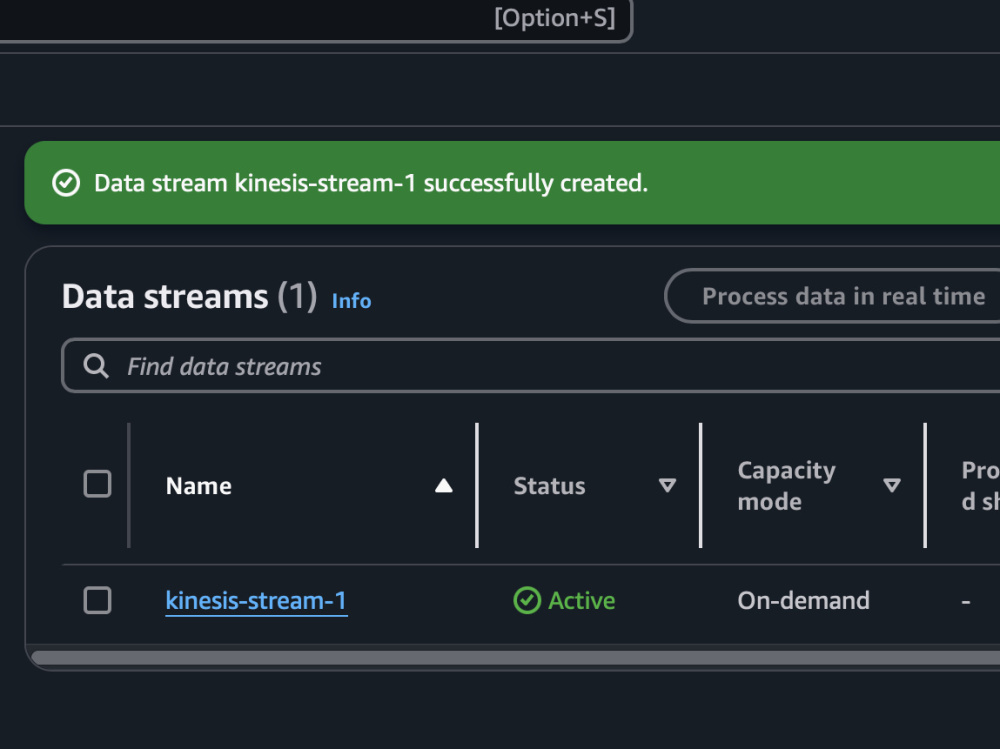Select the kinesis-stream-1 row checkbox
The image size is (1000, 749).
(x=98, y=600)
